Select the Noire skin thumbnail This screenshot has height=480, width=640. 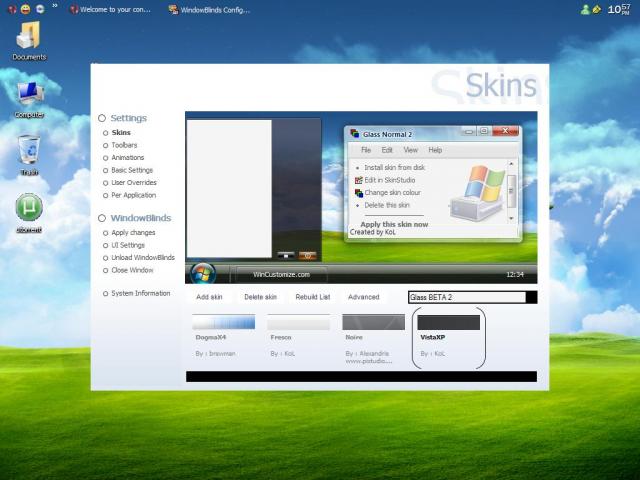tap(373, 322)
